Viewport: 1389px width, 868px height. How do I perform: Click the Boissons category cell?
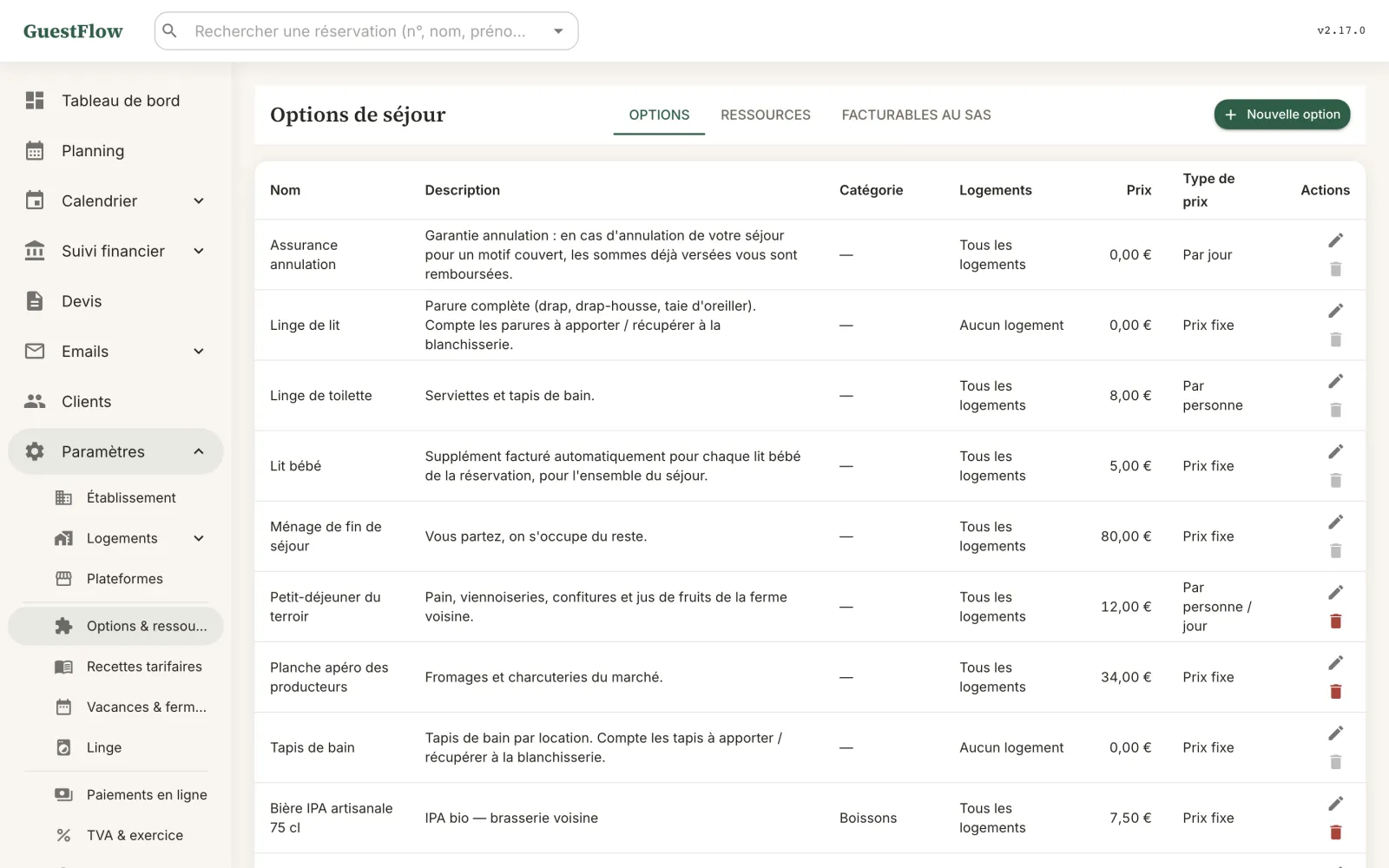tap(867, 818)
